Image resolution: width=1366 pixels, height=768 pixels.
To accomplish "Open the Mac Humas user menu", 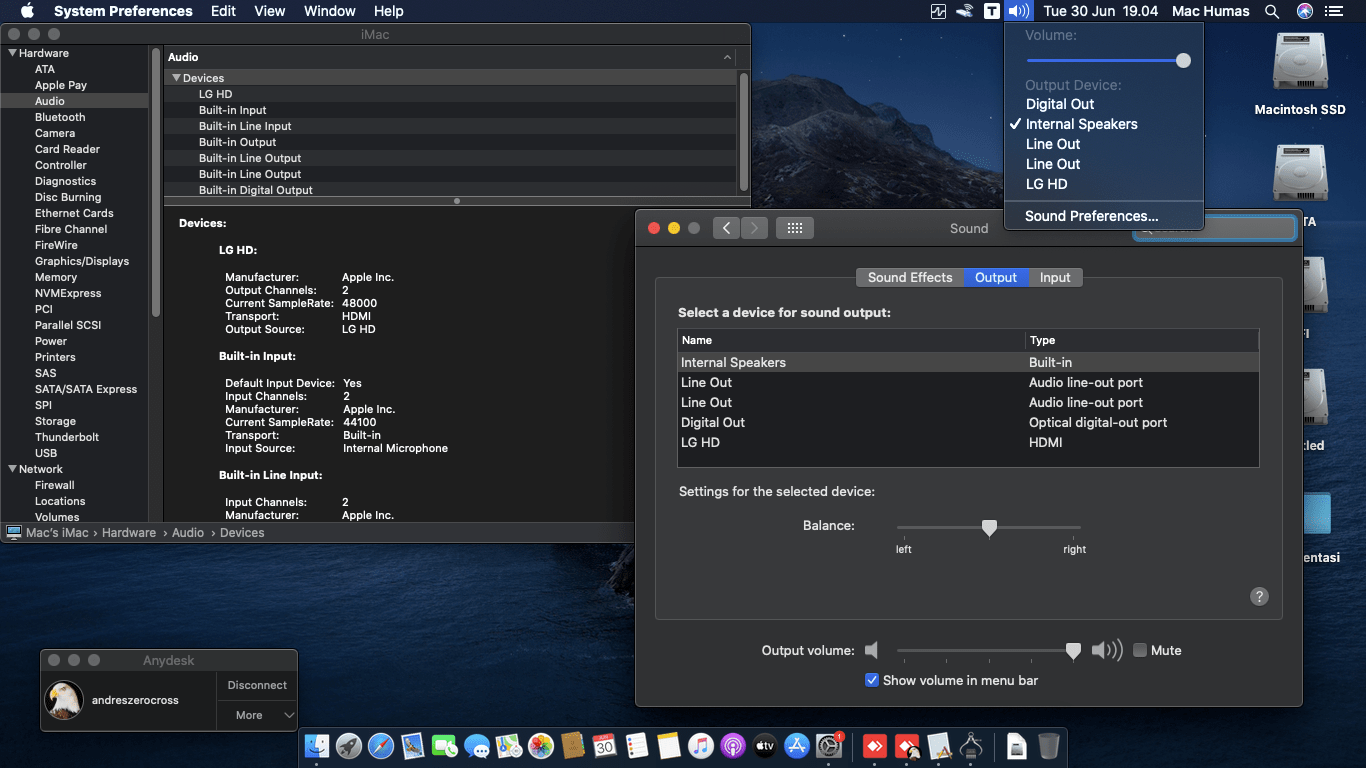I will 1210,11.
